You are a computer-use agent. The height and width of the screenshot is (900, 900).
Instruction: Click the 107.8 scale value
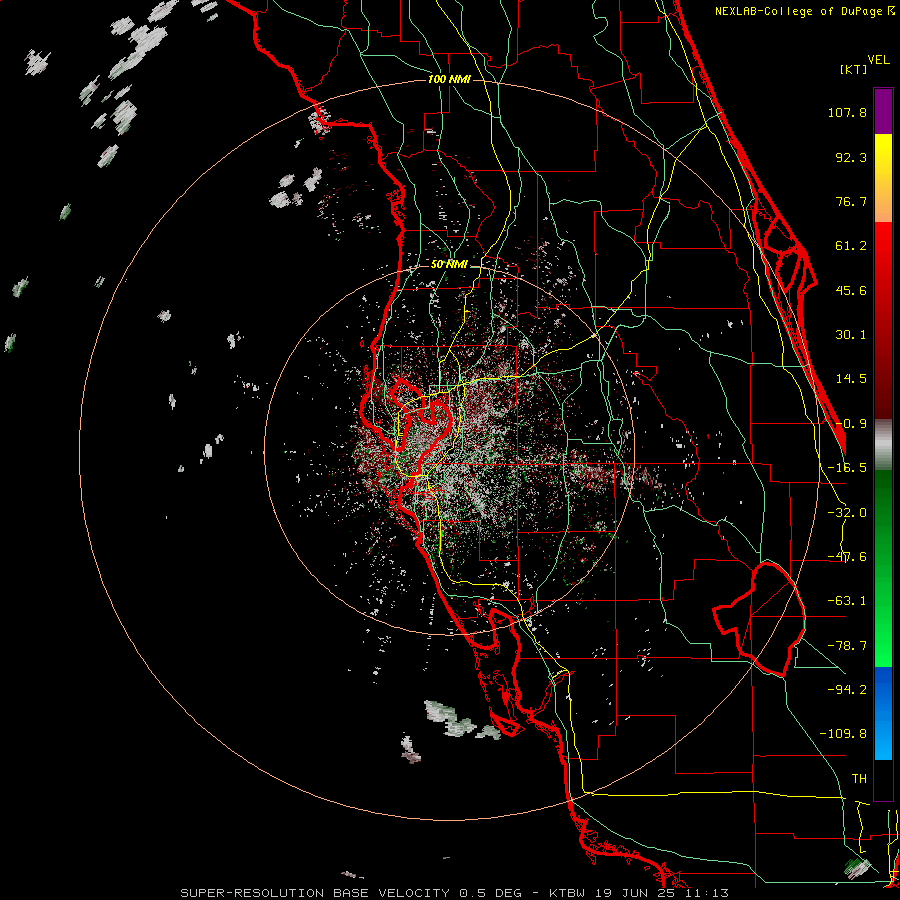[847, 112]
